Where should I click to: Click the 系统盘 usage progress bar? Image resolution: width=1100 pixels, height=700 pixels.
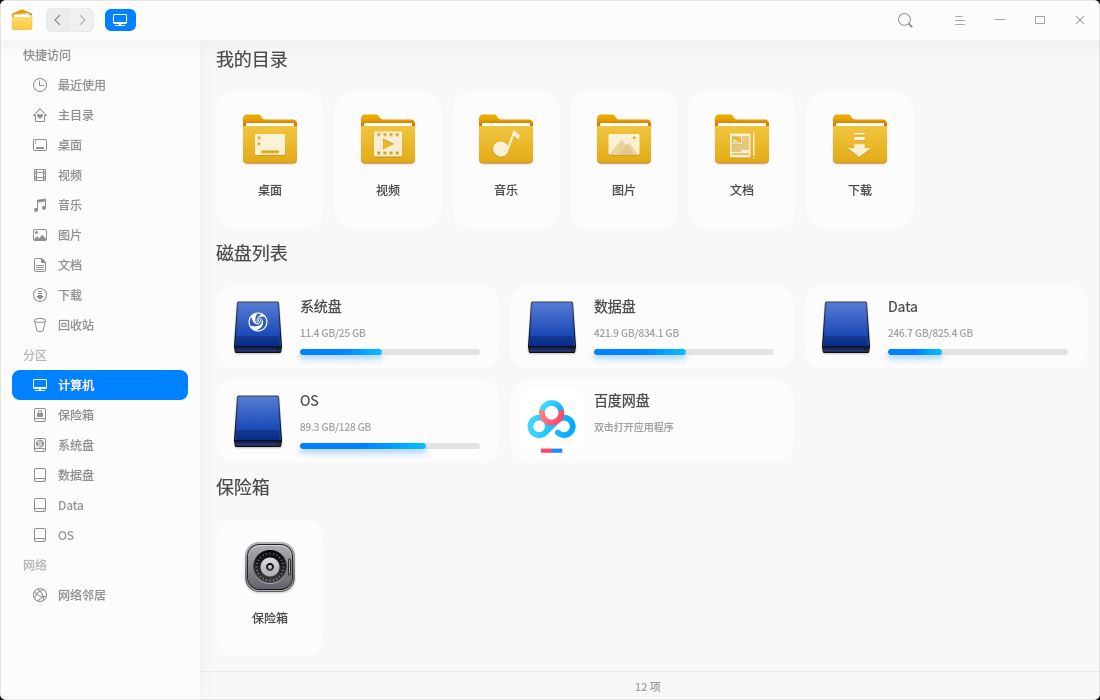(x=390, y=352)
